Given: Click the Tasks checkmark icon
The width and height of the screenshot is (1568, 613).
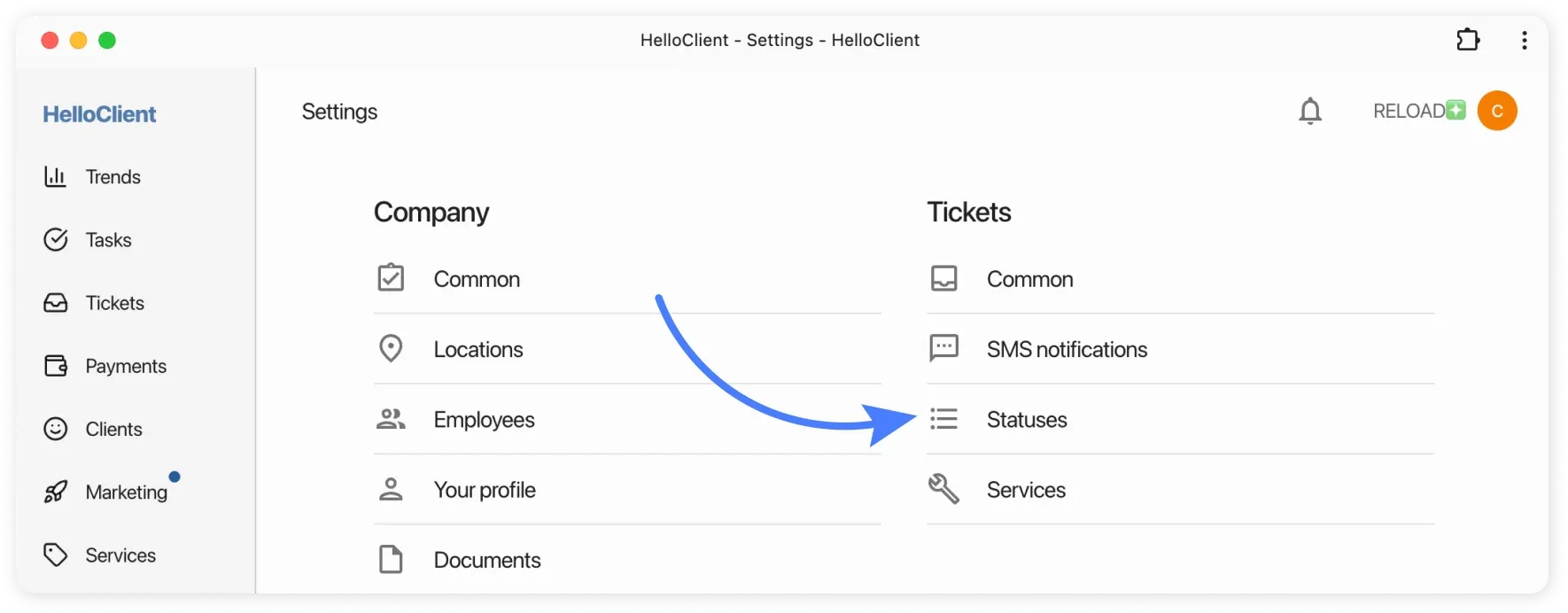Looking at the screenshot, I should coord(56,239).
